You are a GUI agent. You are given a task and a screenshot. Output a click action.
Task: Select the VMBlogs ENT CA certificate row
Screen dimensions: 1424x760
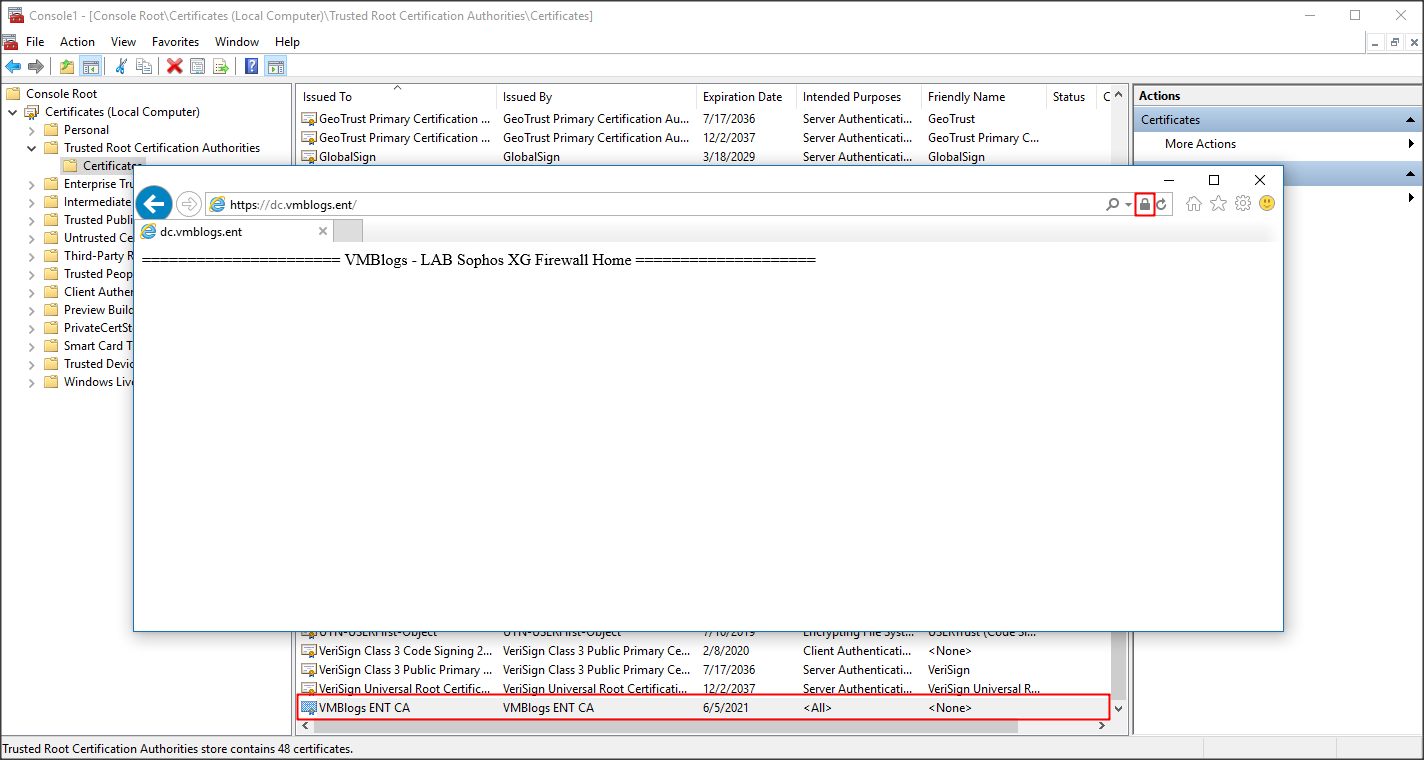[x=600, y=708]
